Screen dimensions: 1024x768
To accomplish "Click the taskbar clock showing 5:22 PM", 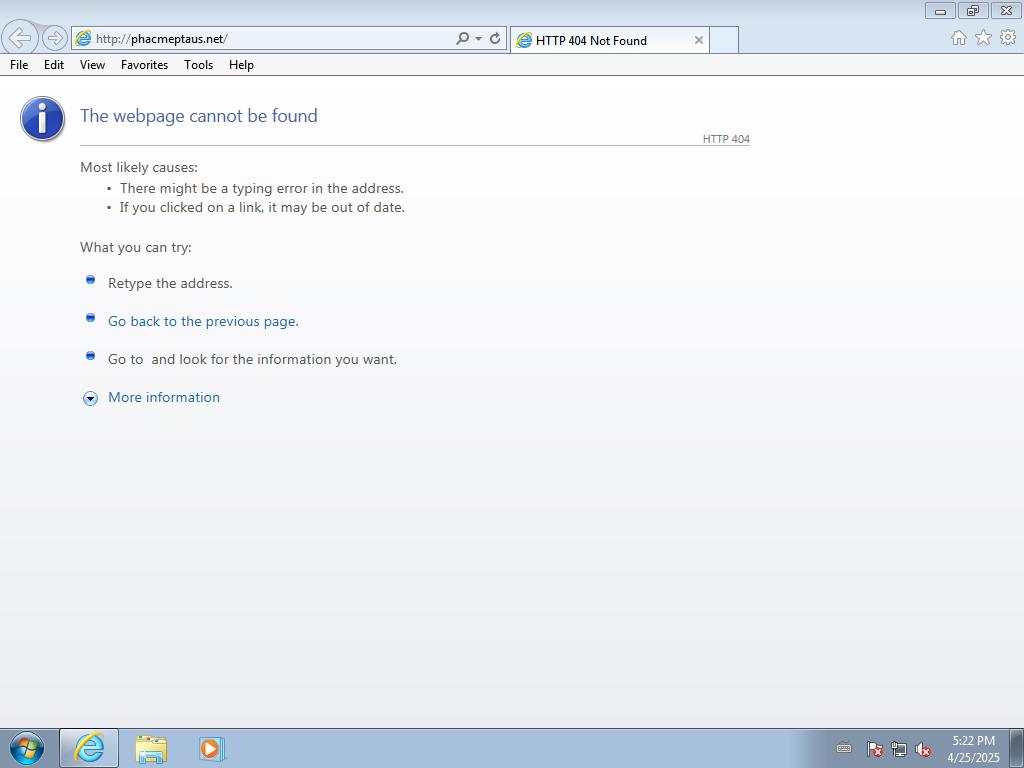I will 973,748.
